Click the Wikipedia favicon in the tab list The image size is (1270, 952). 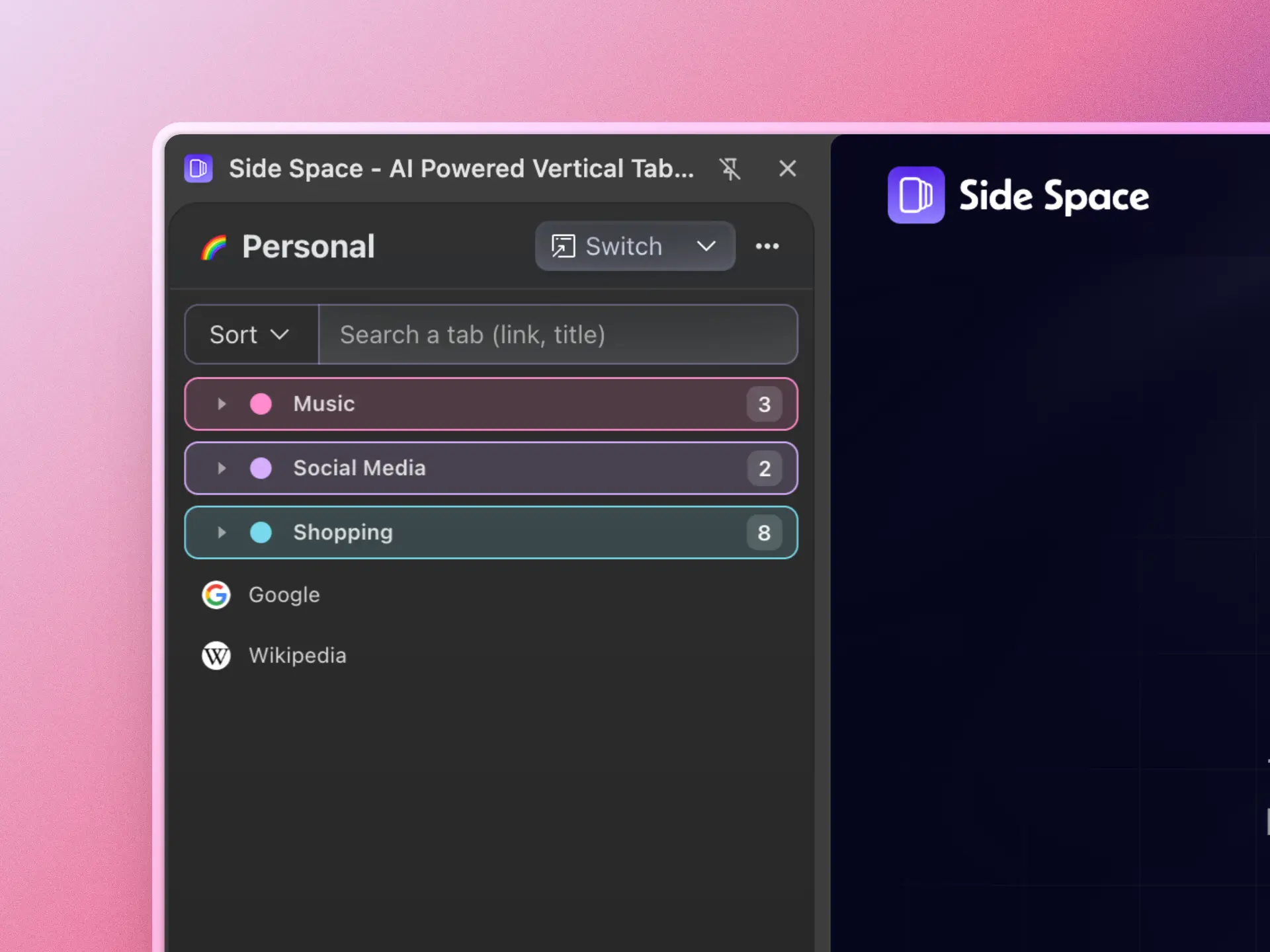click(216, 655)
